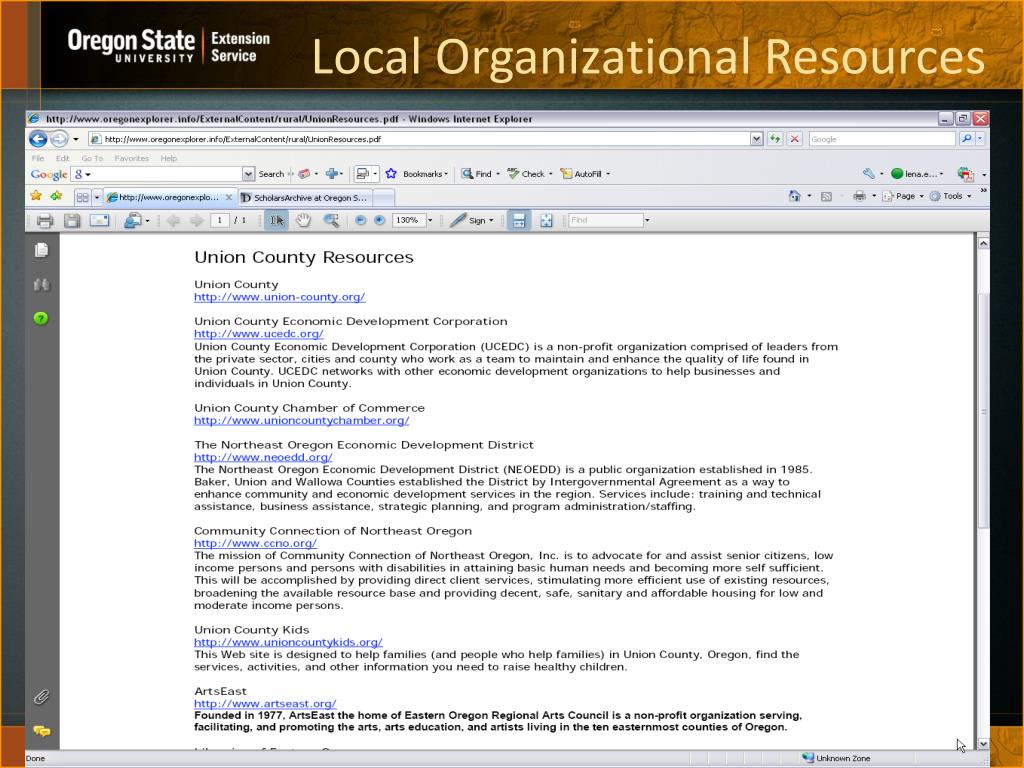Activate the Select text tool in the PDF toolbar
Screen dimensions: 1024x768
277,221
